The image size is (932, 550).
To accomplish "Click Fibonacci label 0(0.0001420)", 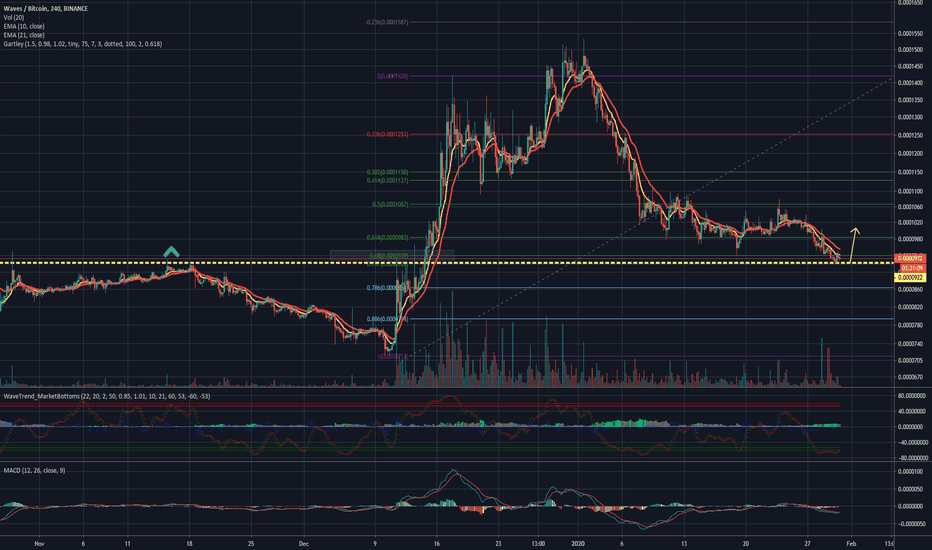I will click(x=392, y=76).
